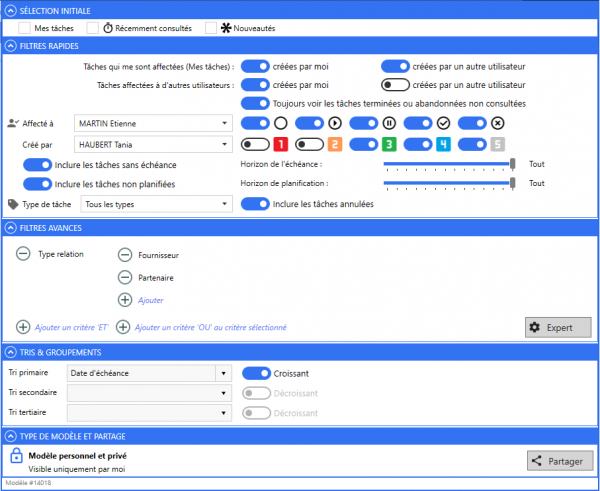Open the Type de tâche dropdown
The width and height of the screenshot is (600, 491).
(x=157, y=204)
